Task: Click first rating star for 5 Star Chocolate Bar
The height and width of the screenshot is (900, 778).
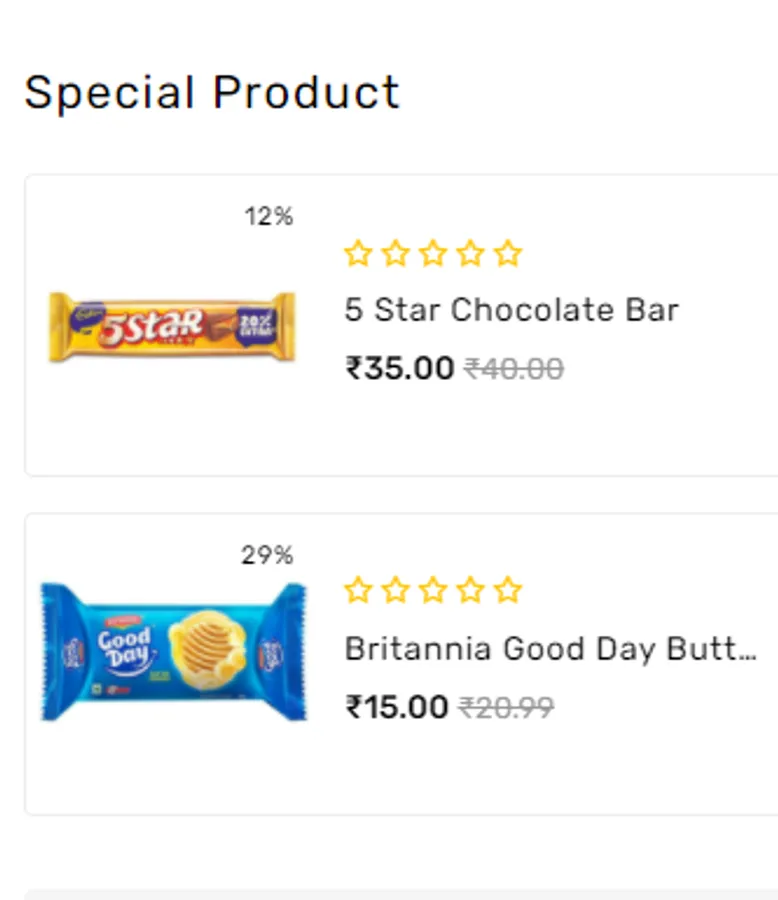Action: click(x=357, y=254)
